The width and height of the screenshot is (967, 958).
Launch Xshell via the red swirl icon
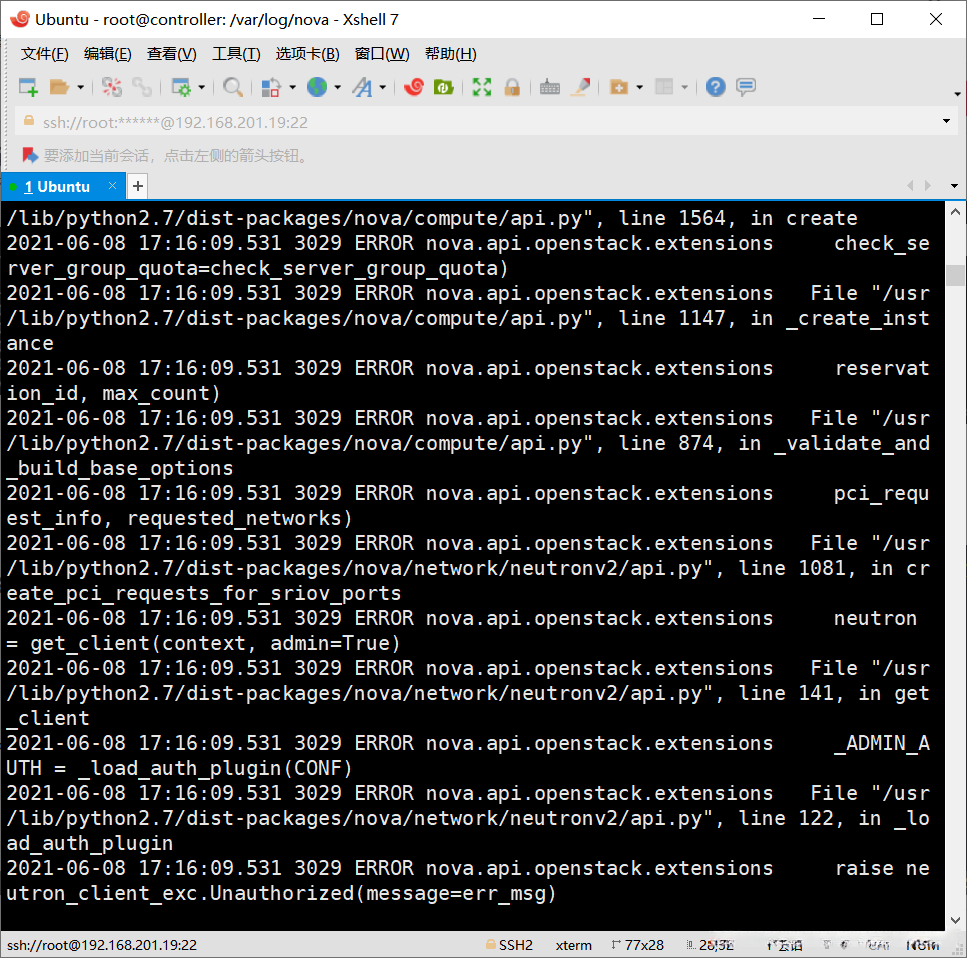click(x=414, y=87)
